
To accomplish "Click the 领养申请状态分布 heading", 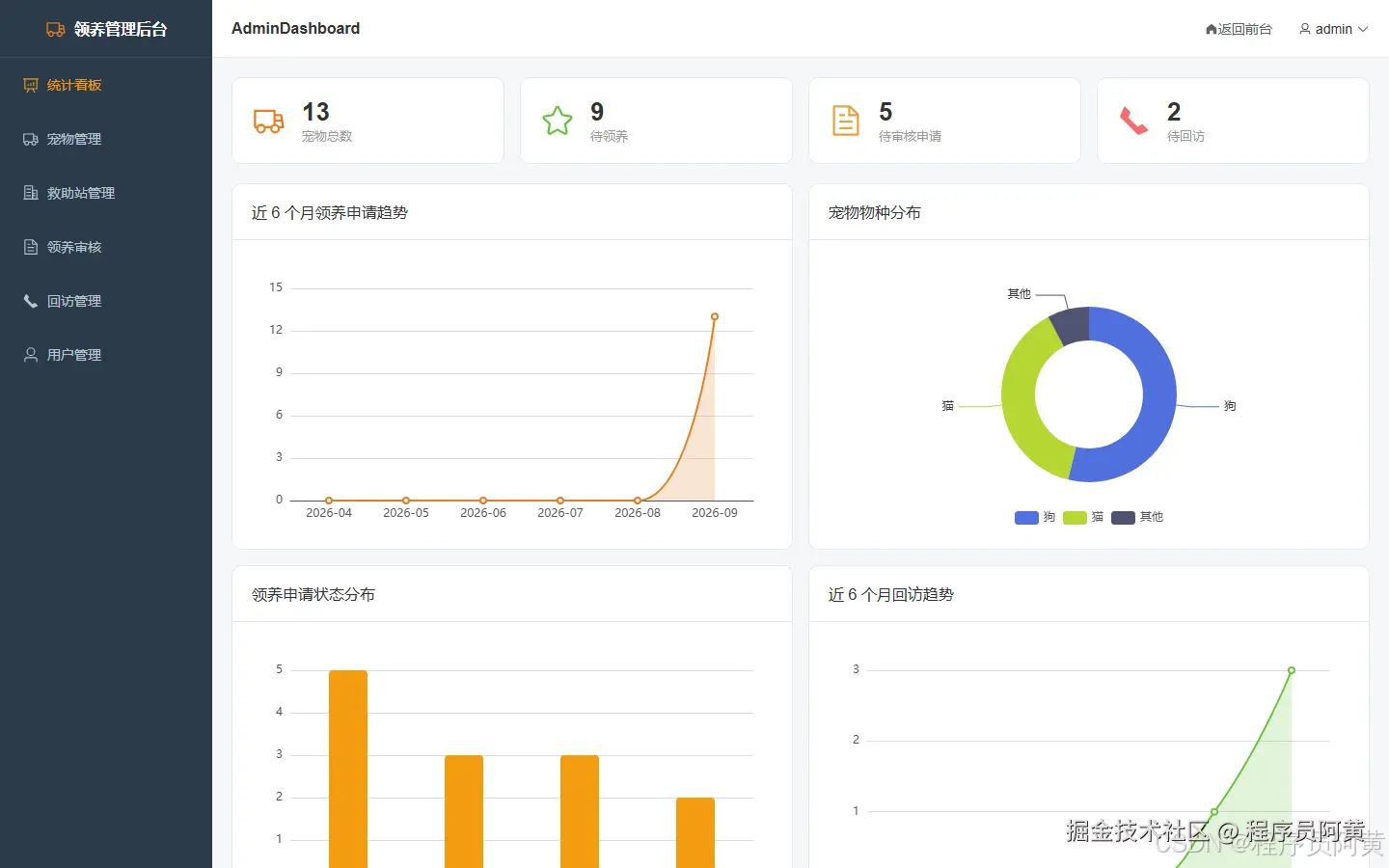I will pos(313,594).
